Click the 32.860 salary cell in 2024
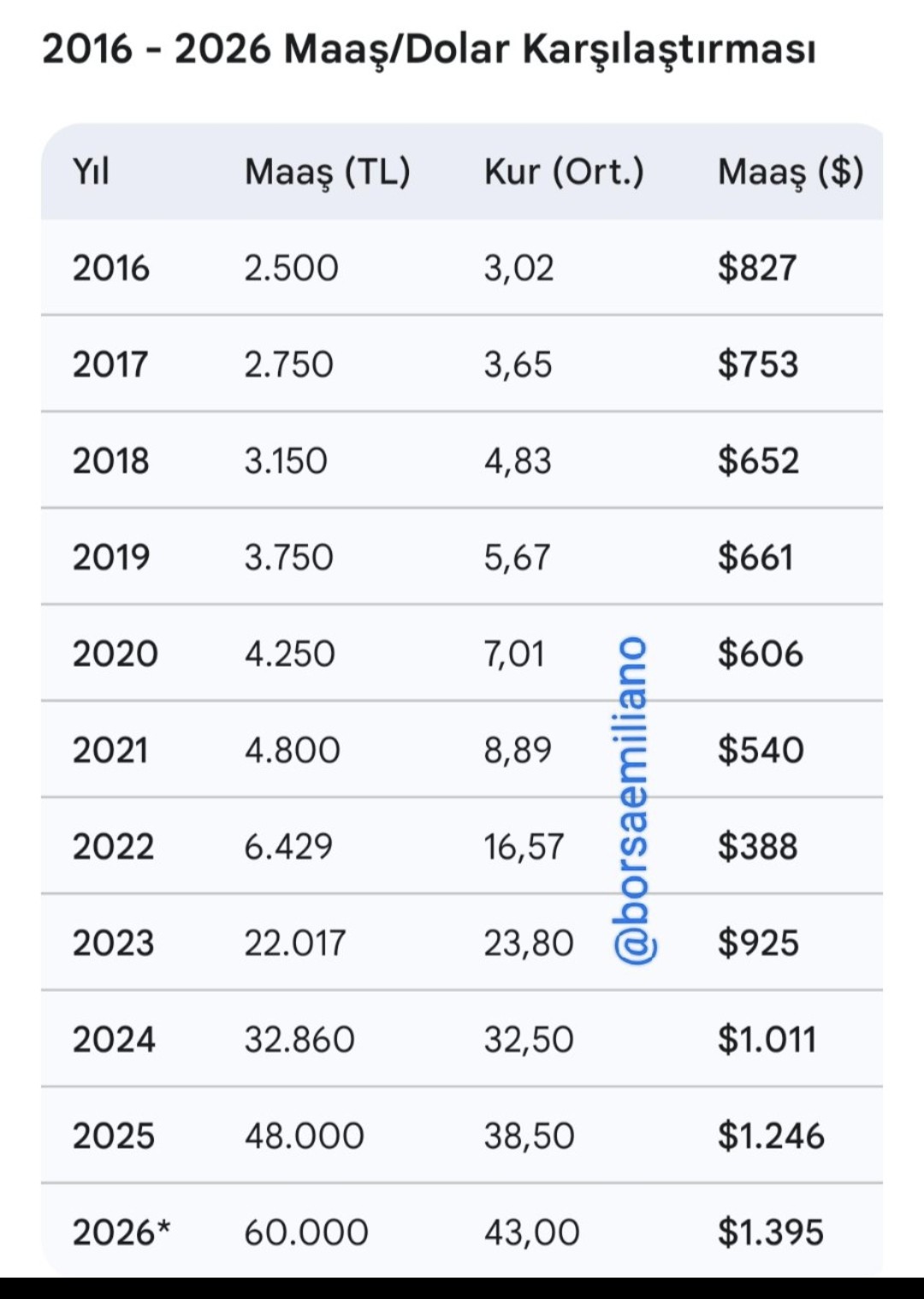 point(299,1040)
